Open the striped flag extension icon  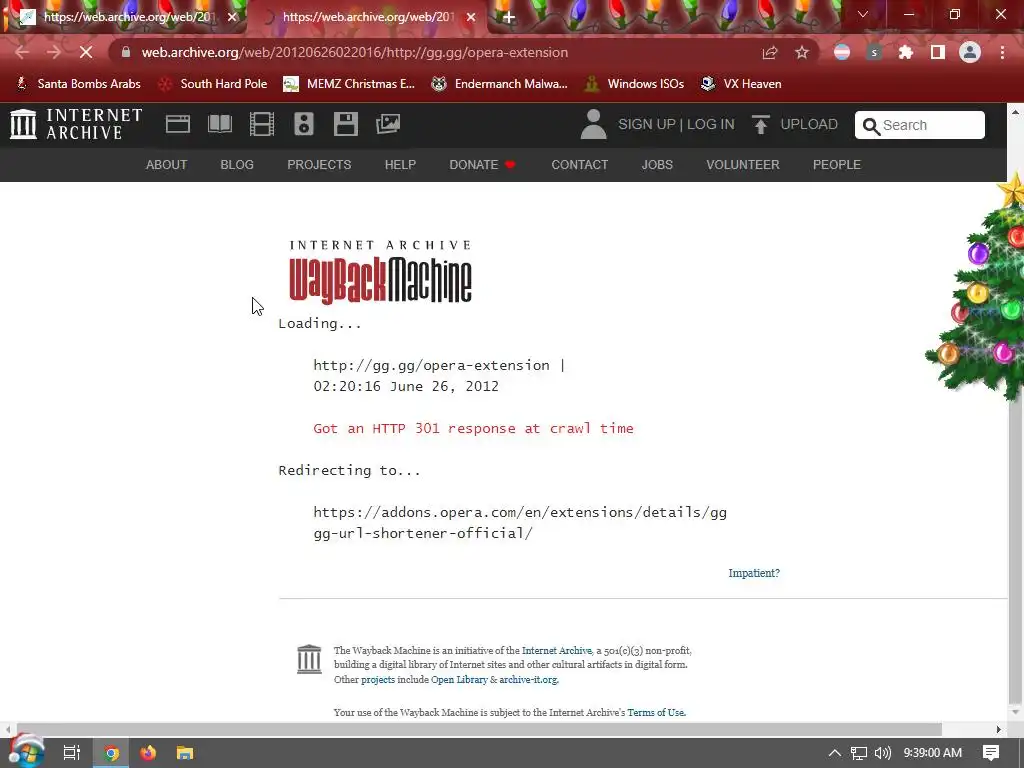click(842, 52)
